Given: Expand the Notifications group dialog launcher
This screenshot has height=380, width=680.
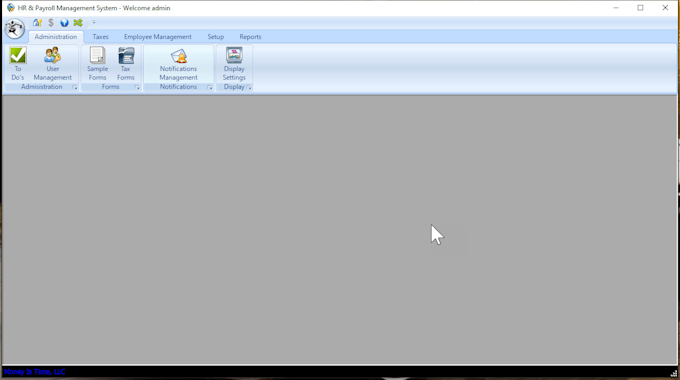Looking at the screenshot, I should click(x=209, y=87).
